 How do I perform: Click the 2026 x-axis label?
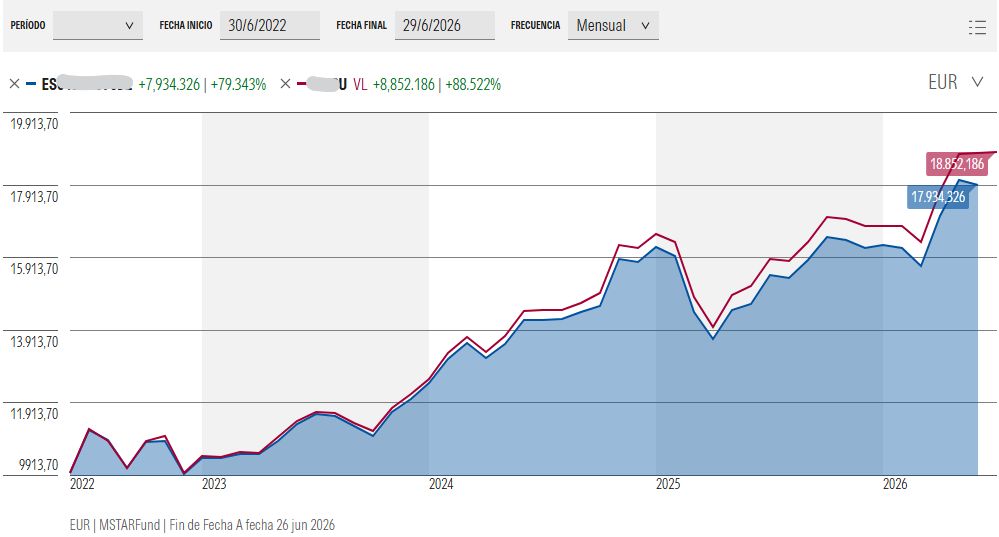point(895,484)
